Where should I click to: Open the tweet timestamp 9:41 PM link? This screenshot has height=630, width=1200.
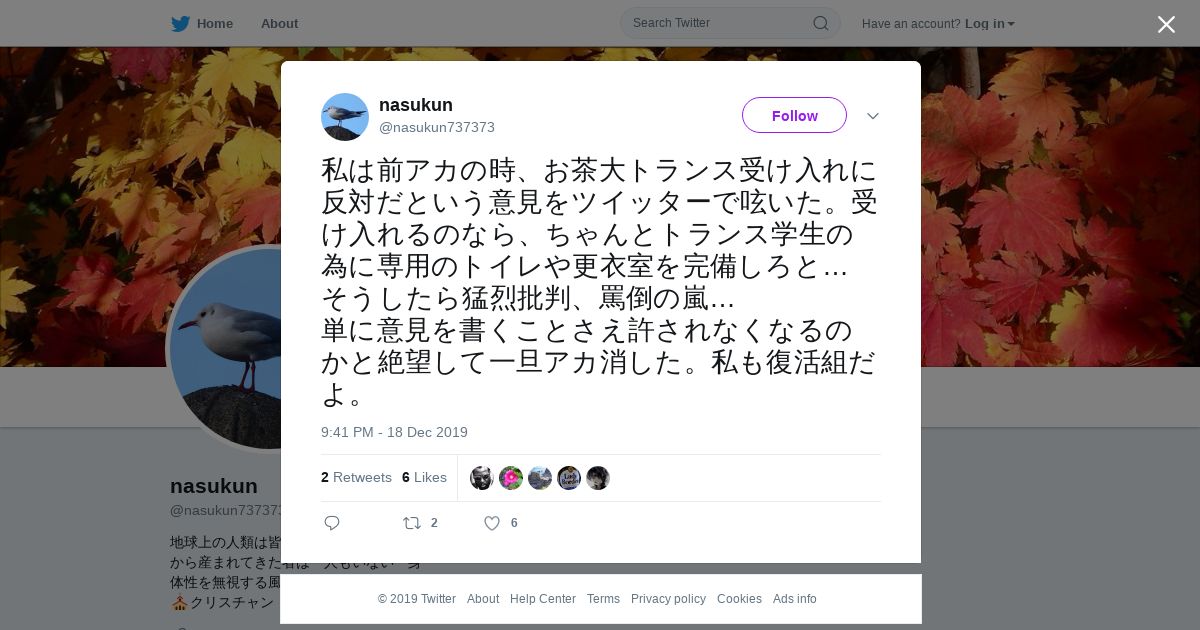coord(394,432)
